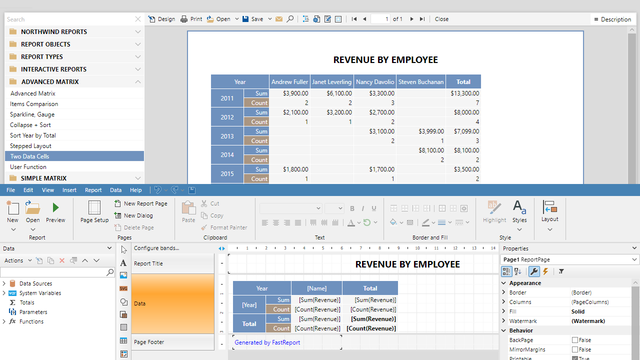Toggle Bold text formatting

[352, 209]
